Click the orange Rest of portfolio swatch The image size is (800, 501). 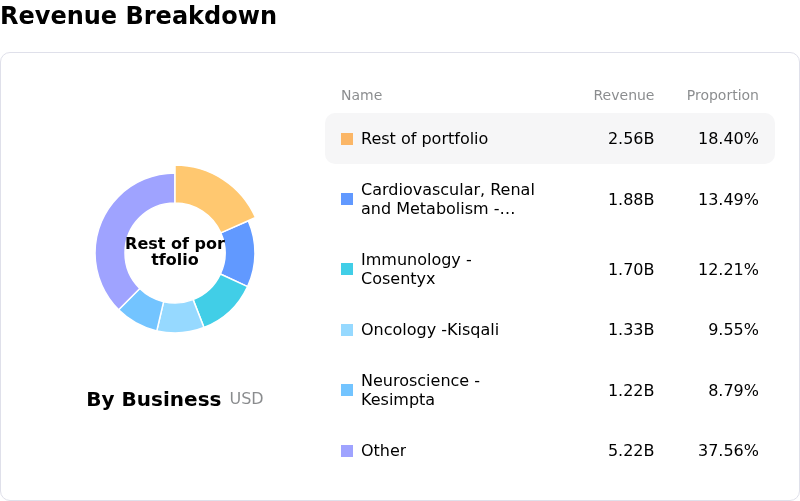click(347, 139)
